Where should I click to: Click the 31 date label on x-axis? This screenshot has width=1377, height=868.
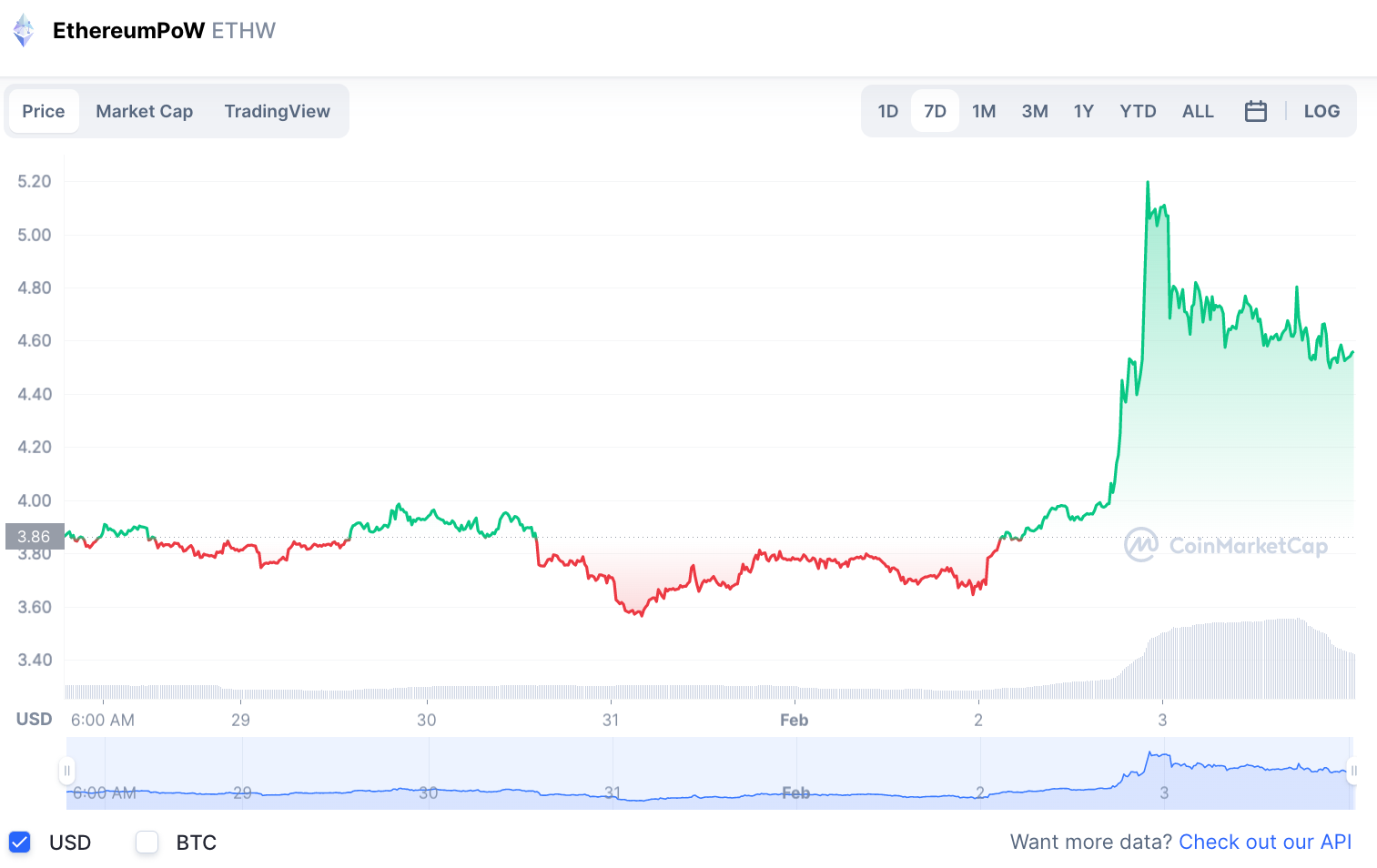[x=611, y=720]
